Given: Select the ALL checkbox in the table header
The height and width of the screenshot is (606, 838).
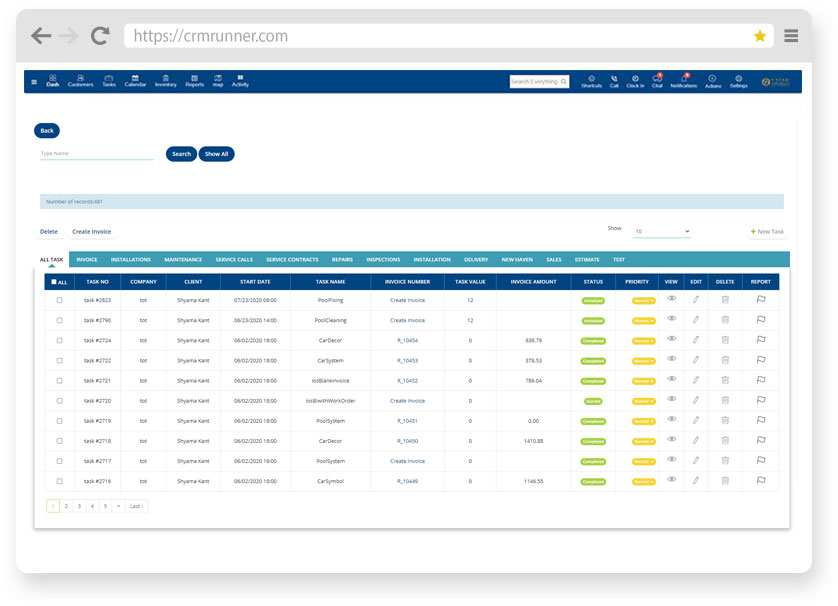Looking at the screenshot, I should pos(55,281).
